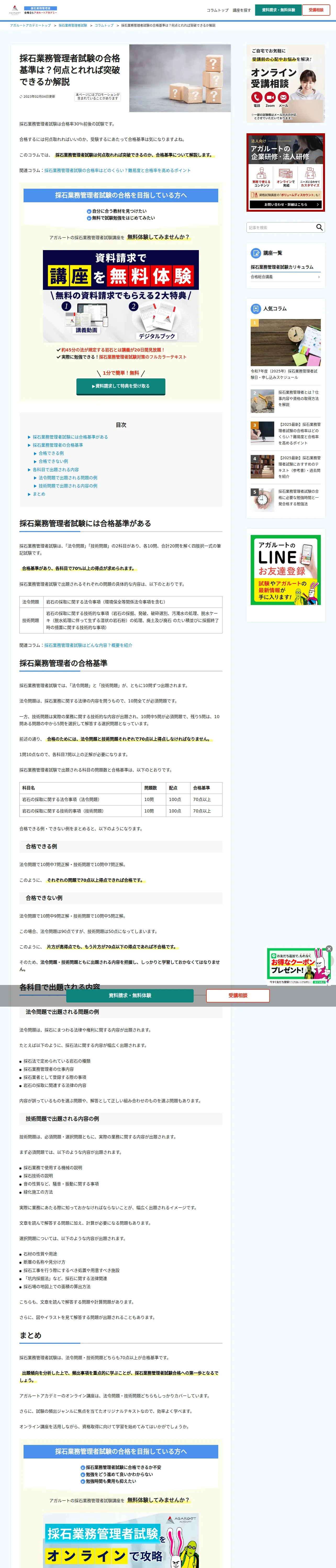The image size is (336, 1568).
Task: Click the LINE お友達登録 banner
Action: [285, 570]
